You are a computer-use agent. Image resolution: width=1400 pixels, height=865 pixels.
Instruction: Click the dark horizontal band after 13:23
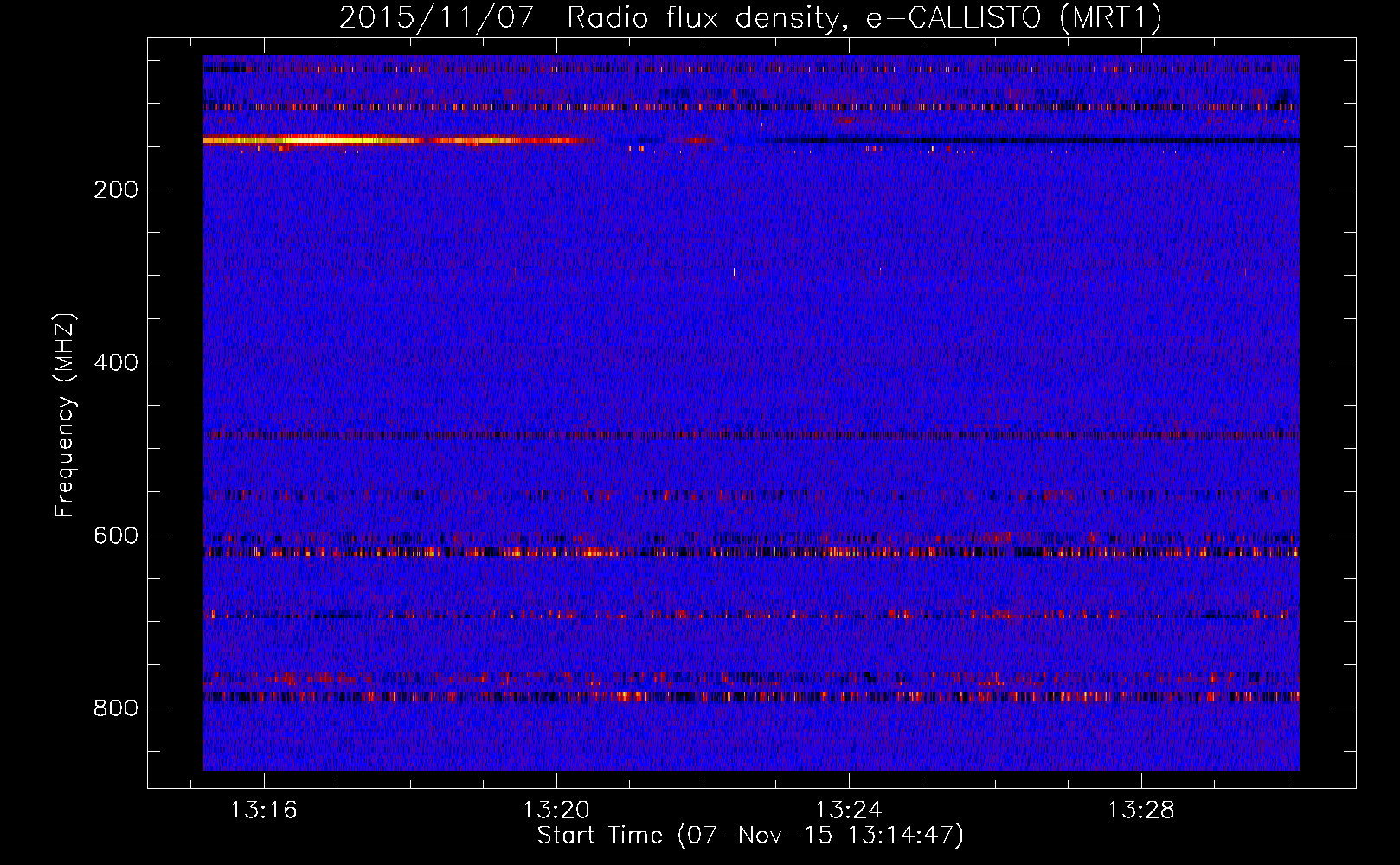(1034, 140)
